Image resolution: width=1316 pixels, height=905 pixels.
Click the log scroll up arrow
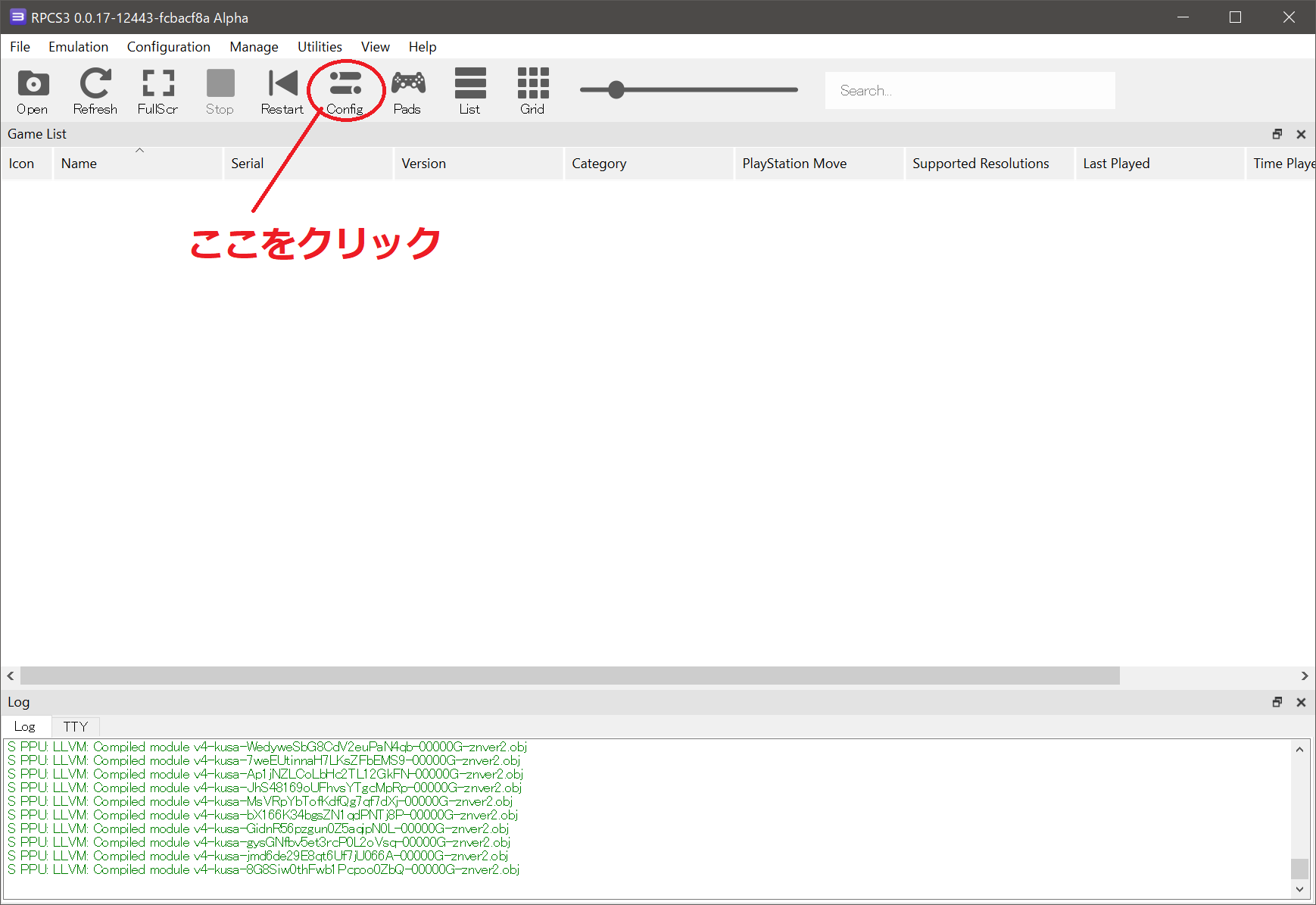(1299, 750)
